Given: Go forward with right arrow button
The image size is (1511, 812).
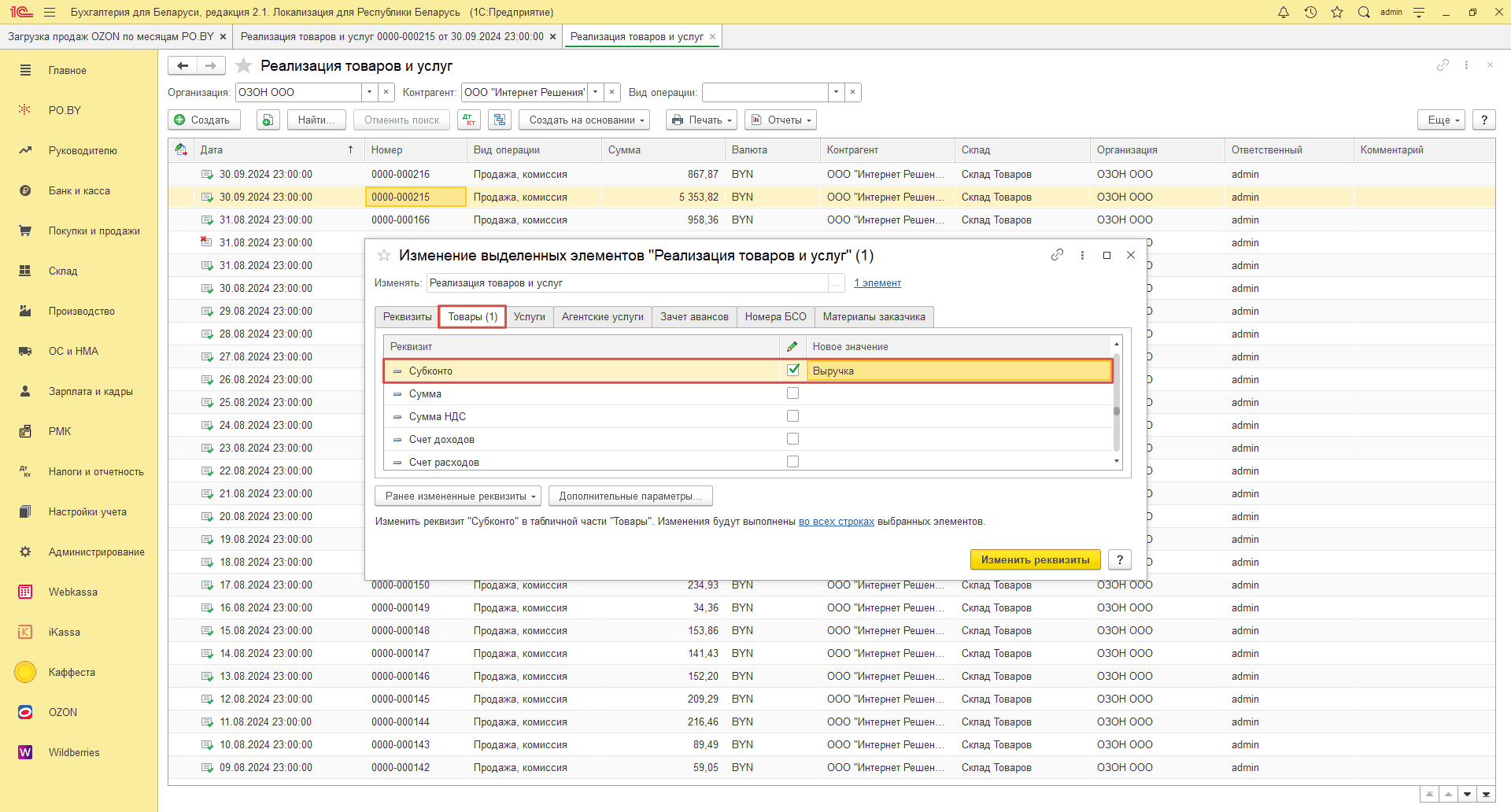Looking at the screenshot, I should (x=211, y=66).
